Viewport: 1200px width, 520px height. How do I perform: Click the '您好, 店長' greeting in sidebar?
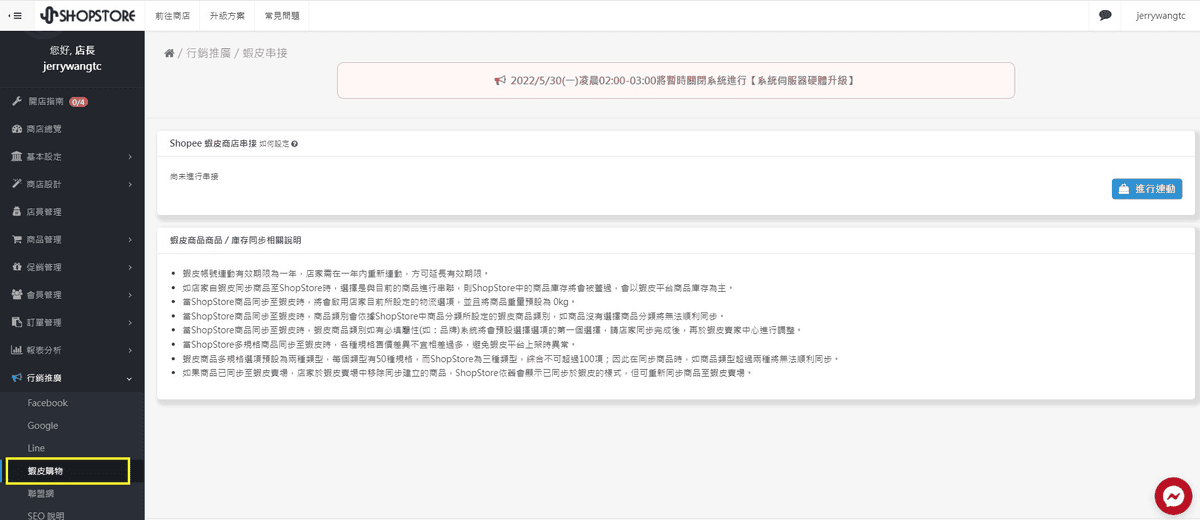tap(72, 50)
